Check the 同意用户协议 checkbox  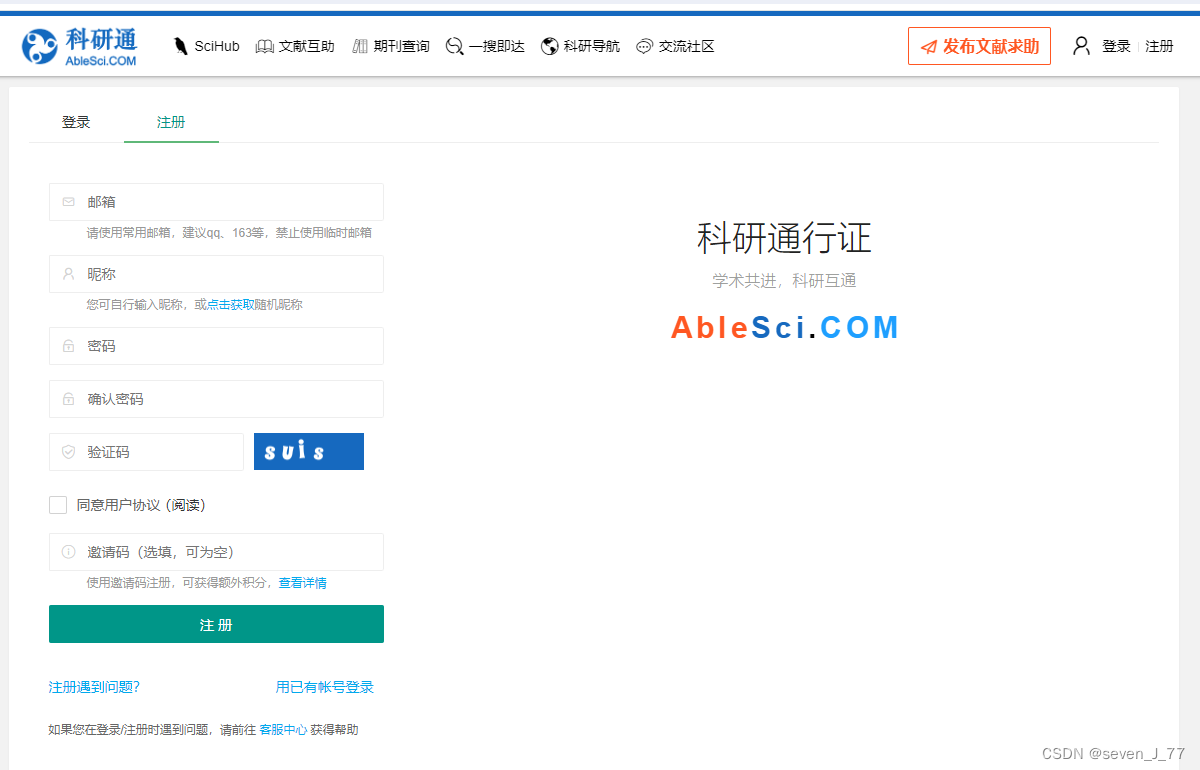58,505
